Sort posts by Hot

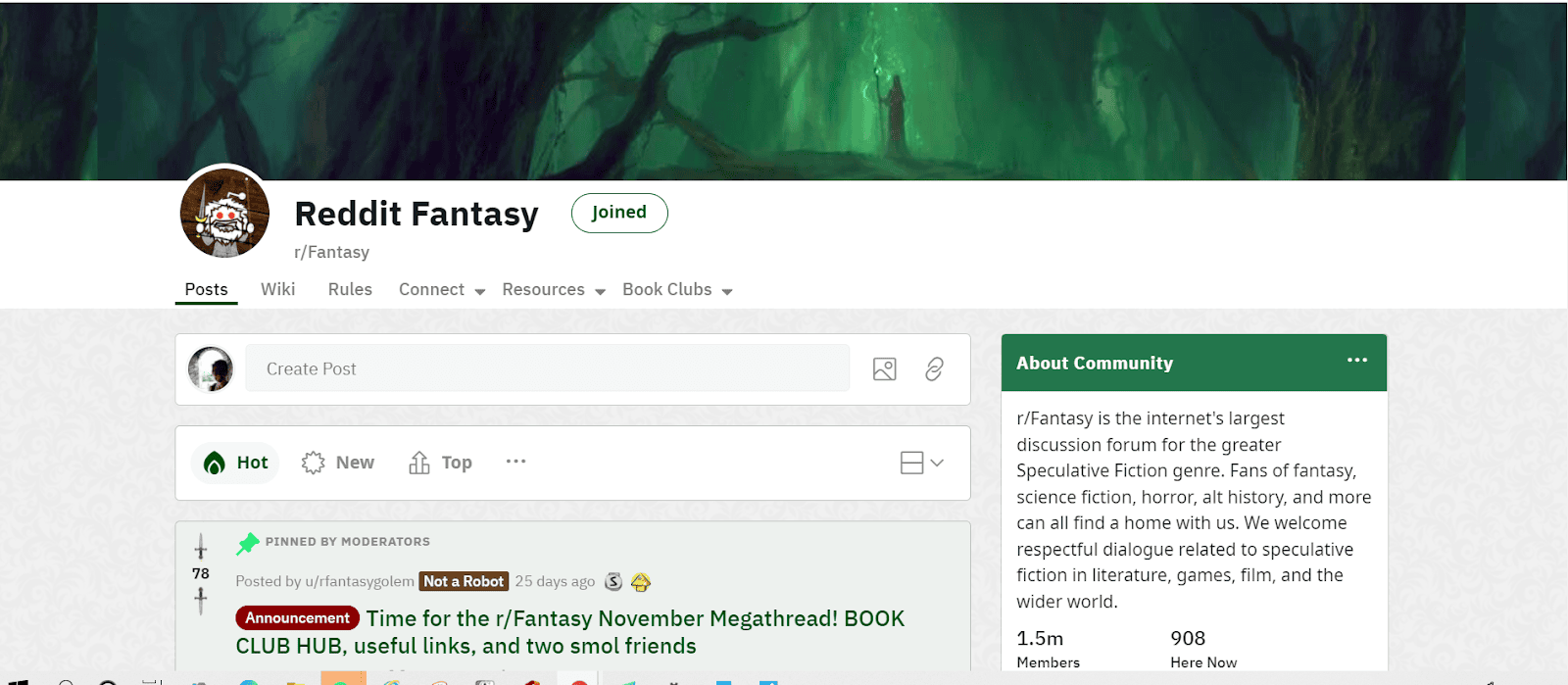235,463
